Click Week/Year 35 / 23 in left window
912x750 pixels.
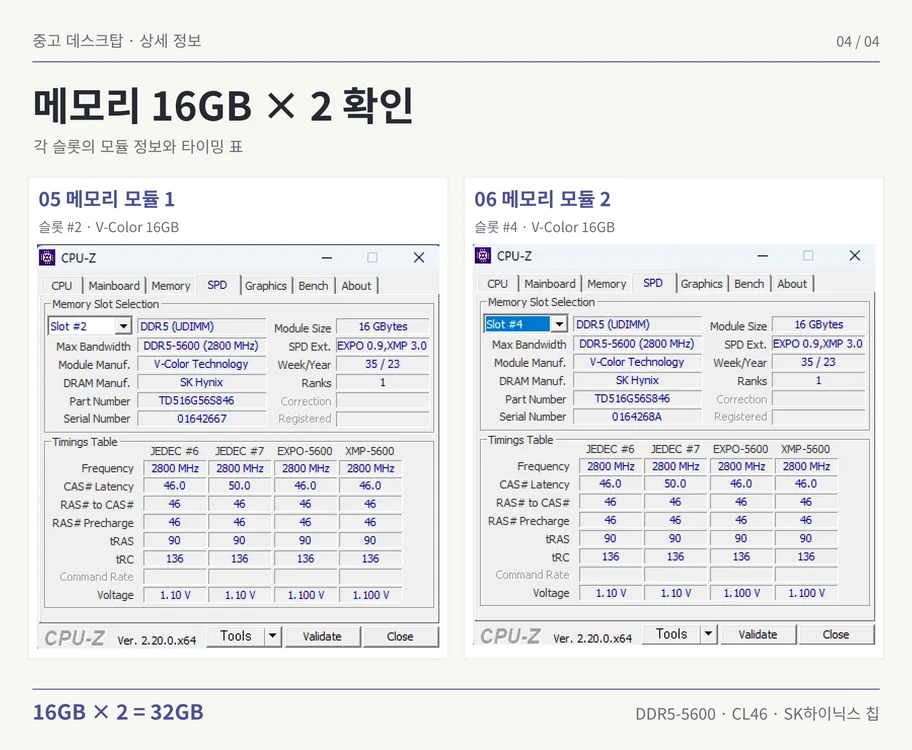(x=383, y=364)
